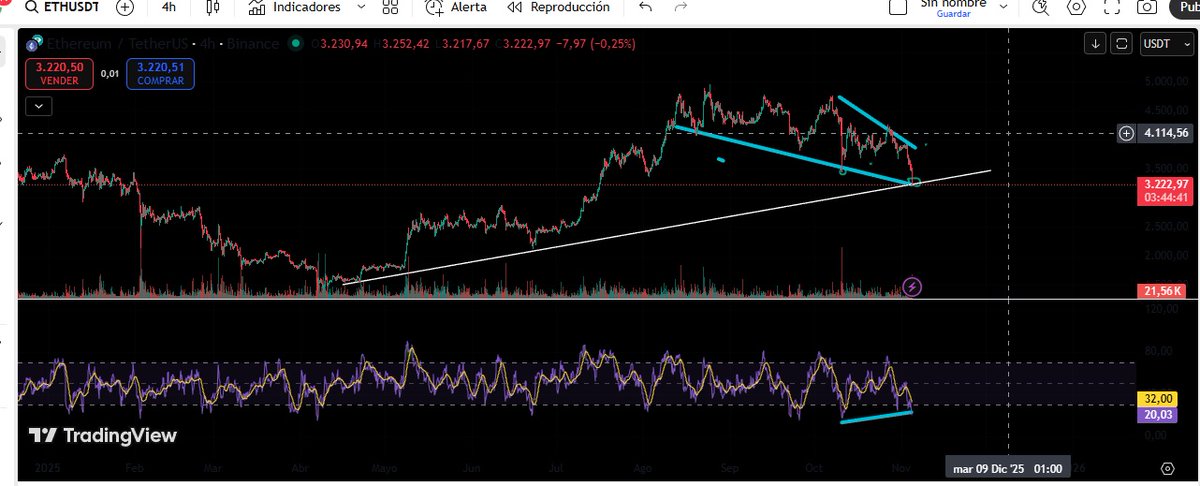1200x486 pixels.
Task: Change the 4h timeframe interval
Action: pyautogui.click(x=169, y=7)
